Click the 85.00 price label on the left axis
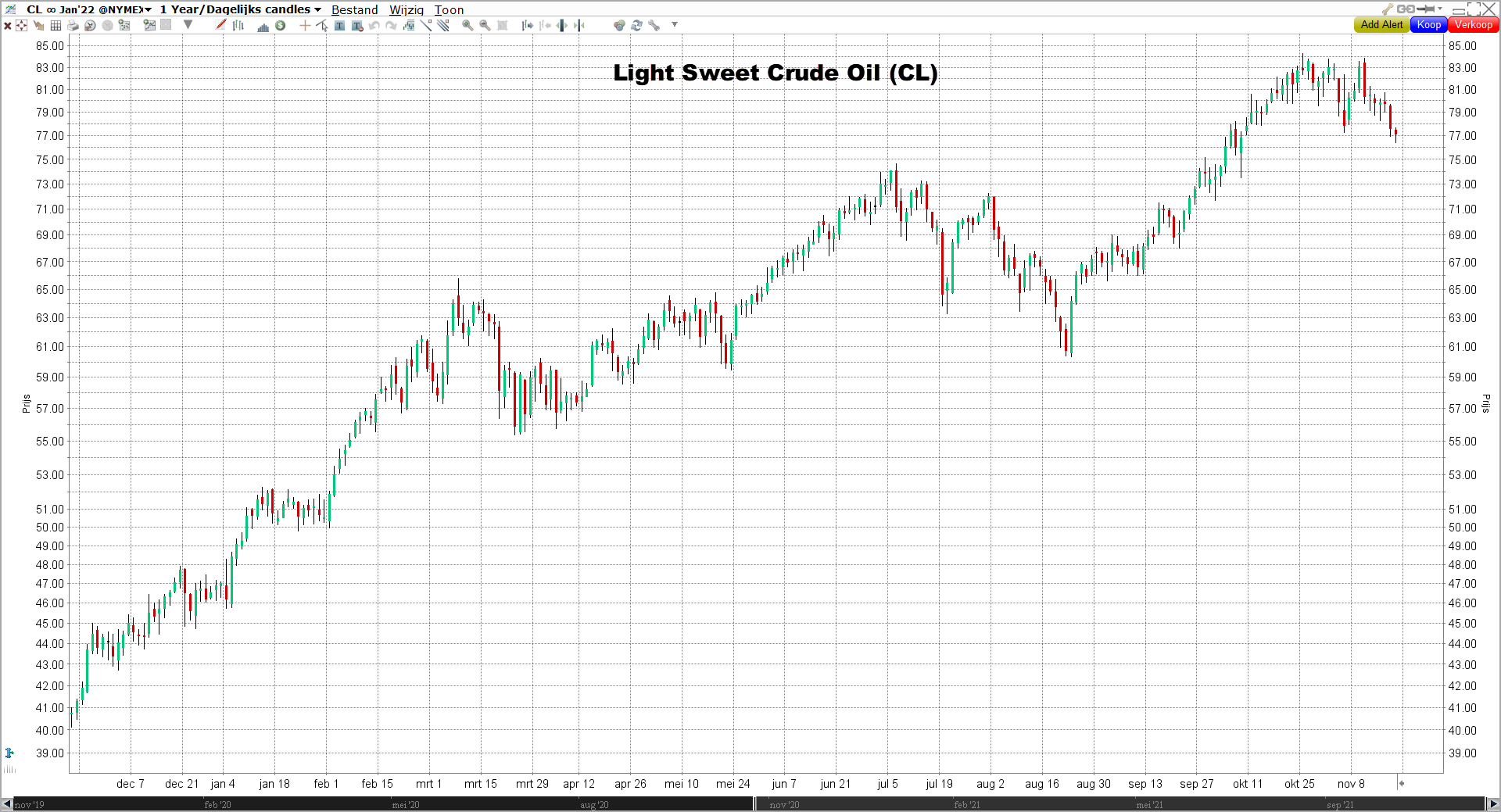The width and height of the screenshot is (1501, 812). 50,46
